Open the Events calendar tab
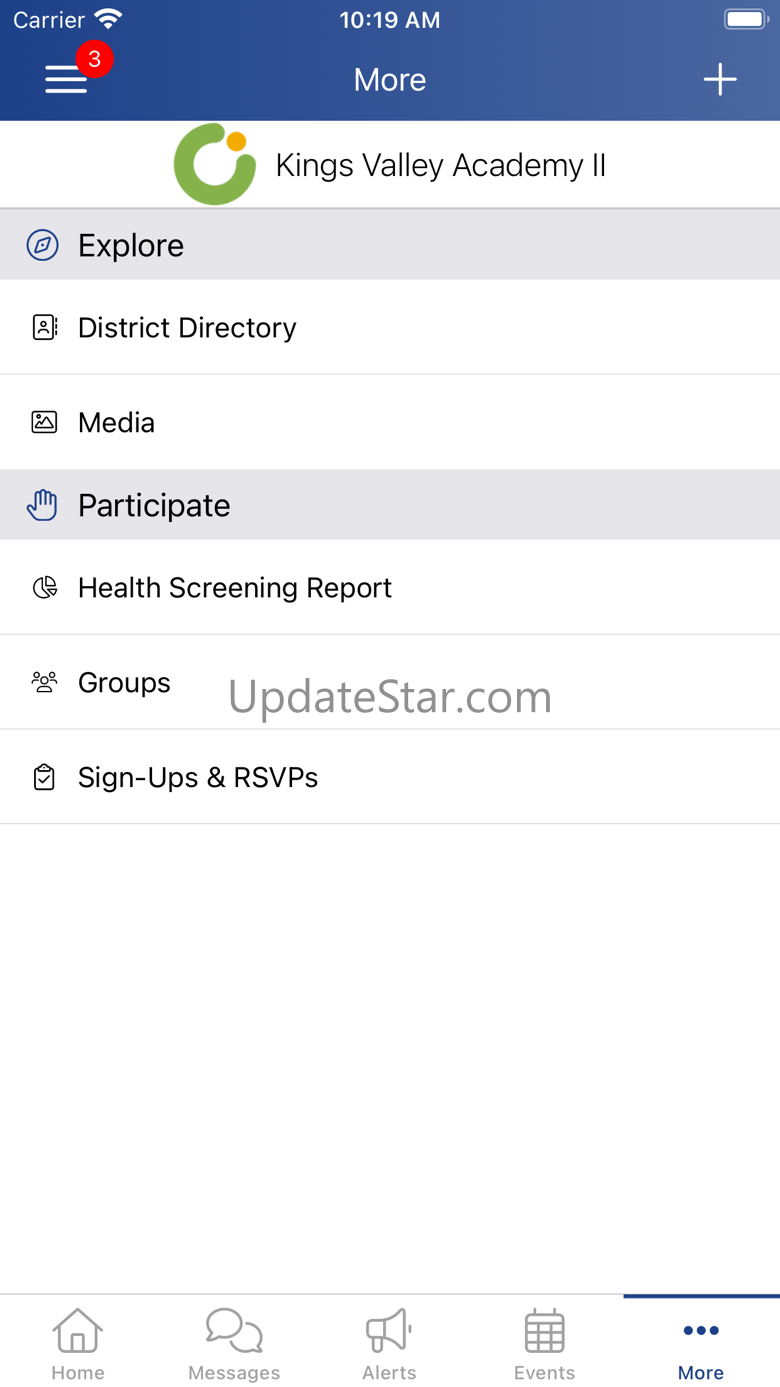The width and height of the screenshot is (780, 1387). click(545, 1342)
